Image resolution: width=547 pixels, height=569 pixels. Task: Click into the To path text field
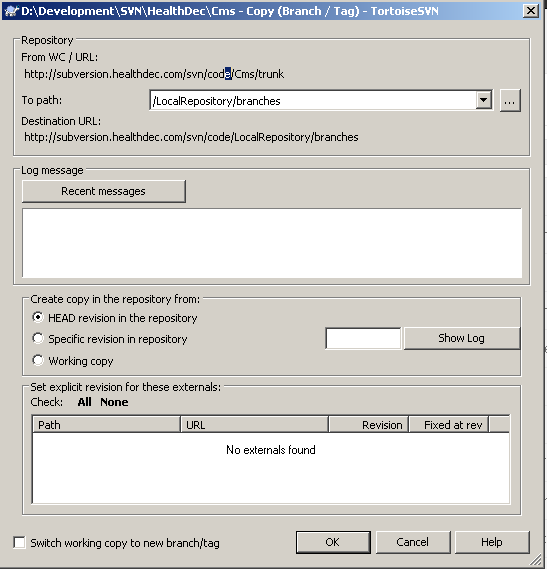point(313,101)
